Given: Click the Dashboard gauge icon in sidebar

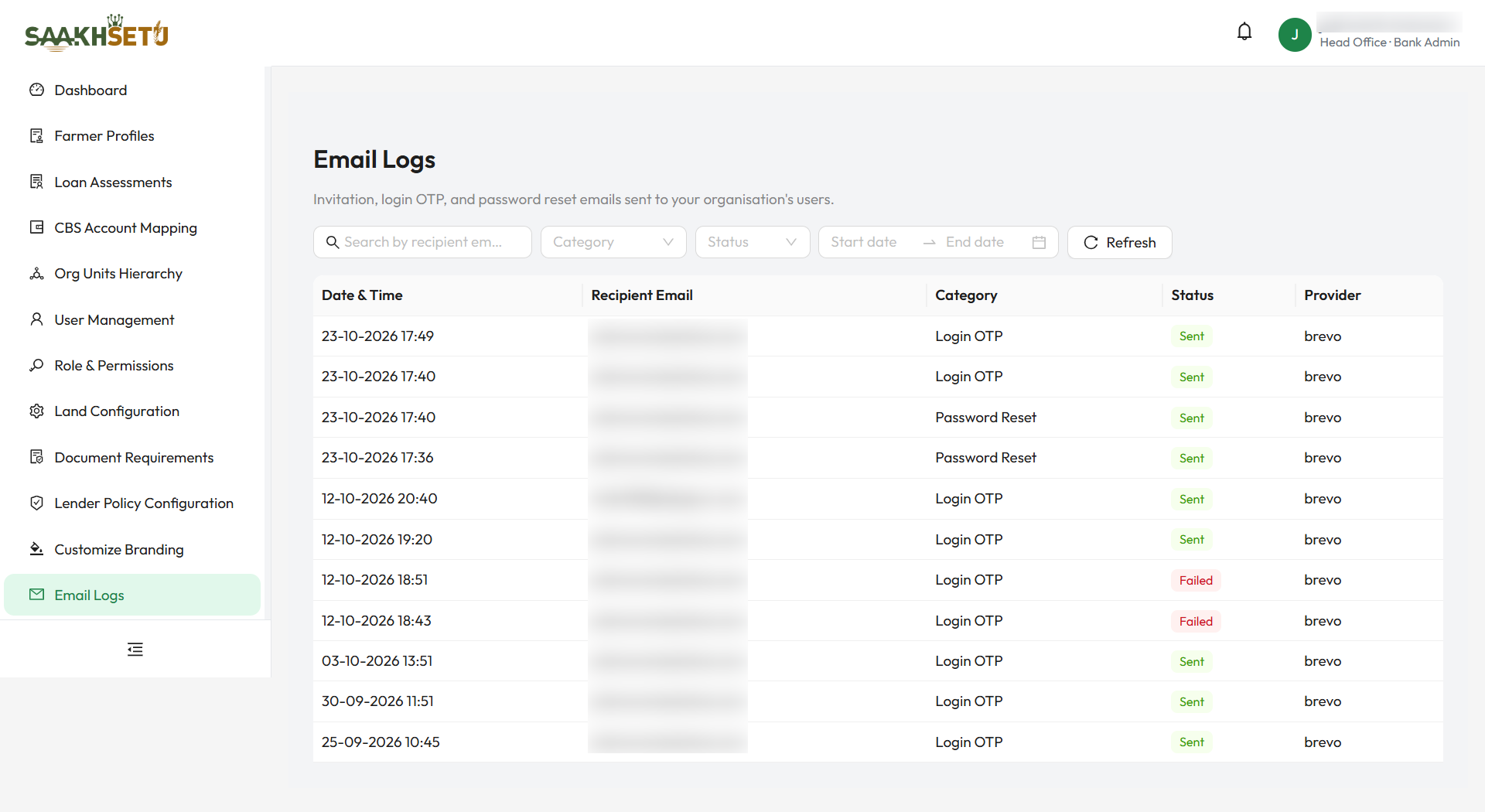Looking at the screenshot, I should (x=36, y=90).
